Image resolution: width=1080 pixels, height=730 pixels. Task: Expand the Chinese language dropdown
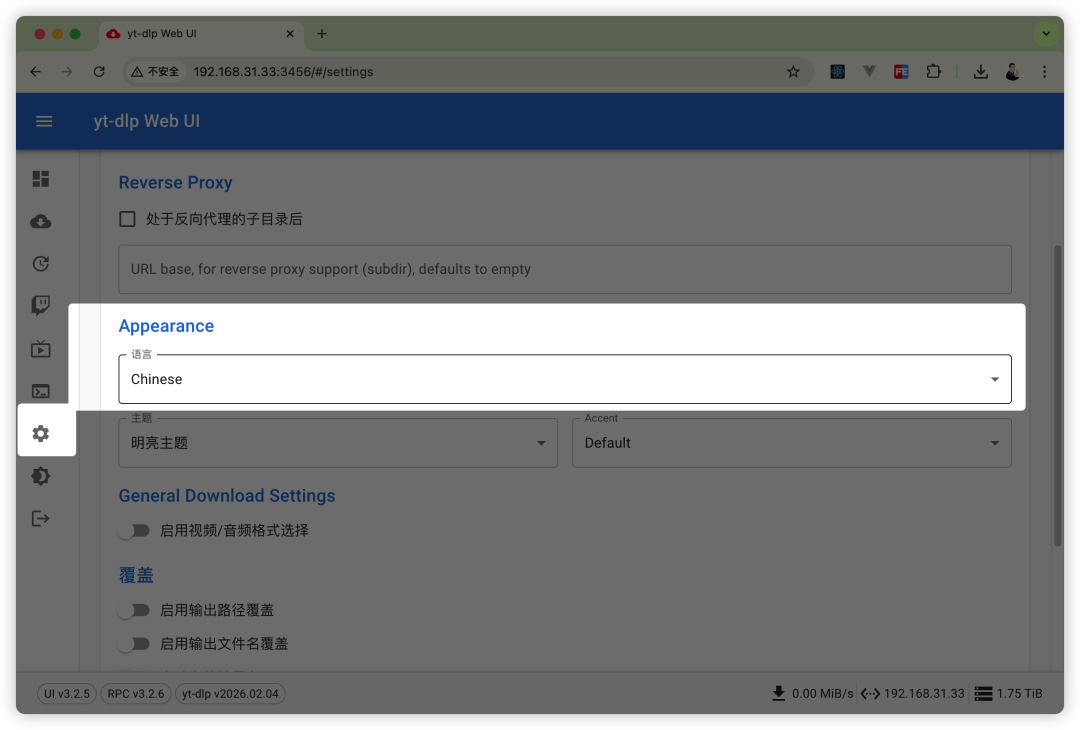[564, 380]
